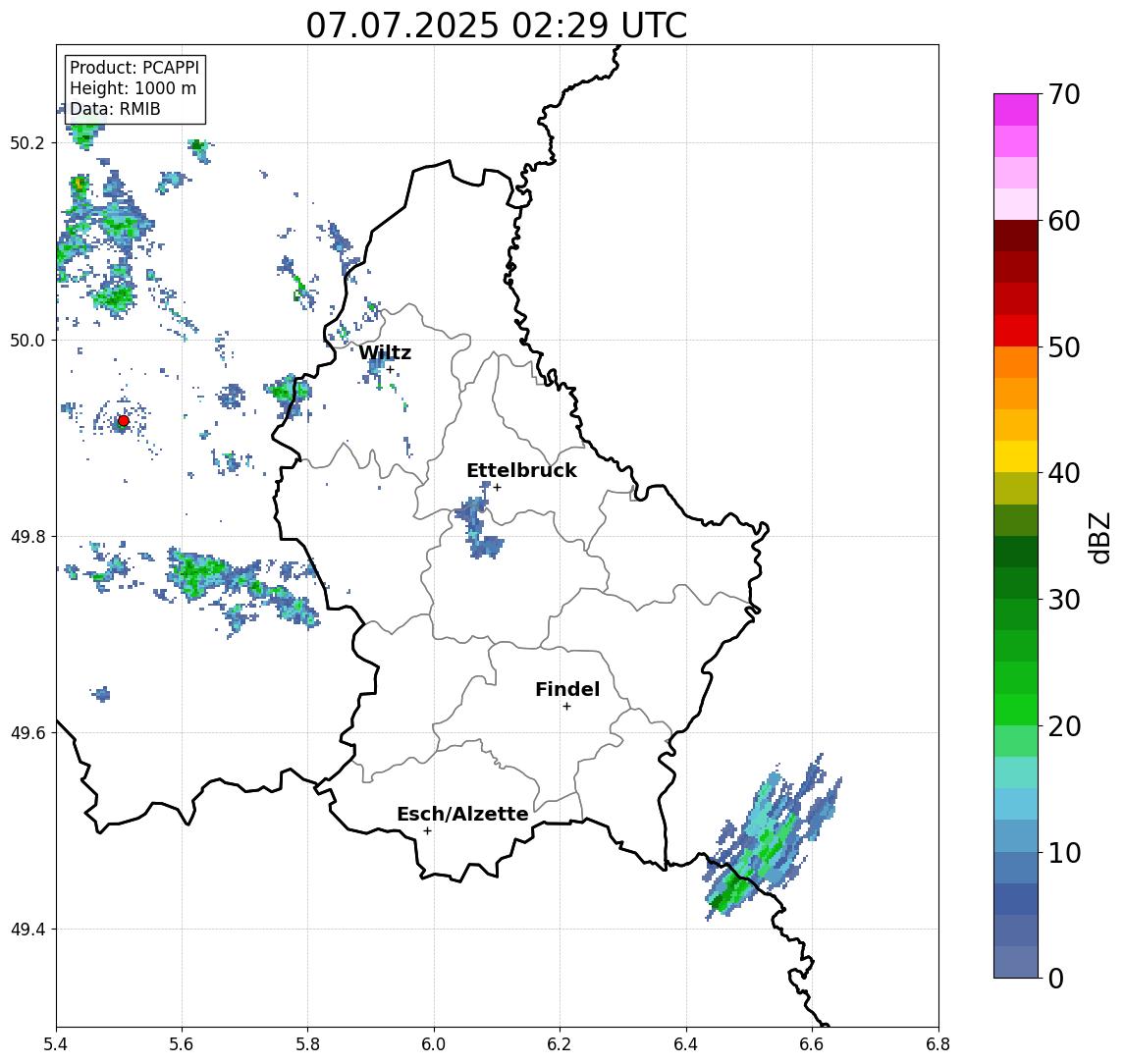Click the longitude tick label 6.8
This screenshot has width=1124, height=1064.
tap(937, 1044)
